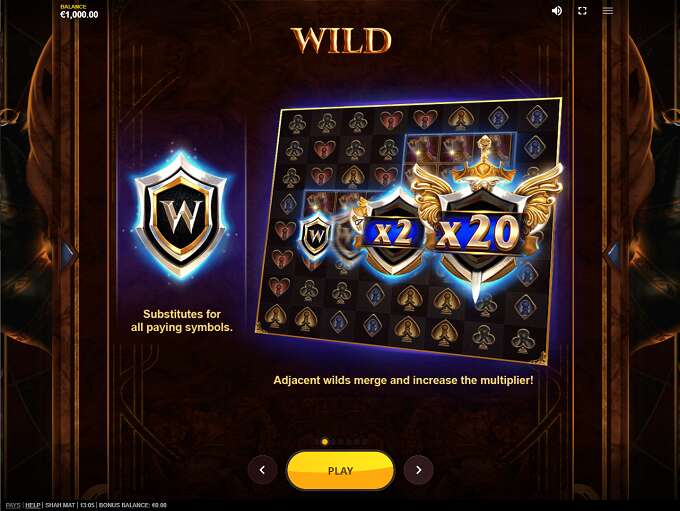Screen dimensions: 680x511
Task: Click the balance amount €1,000.00
Action: [79, 14]
